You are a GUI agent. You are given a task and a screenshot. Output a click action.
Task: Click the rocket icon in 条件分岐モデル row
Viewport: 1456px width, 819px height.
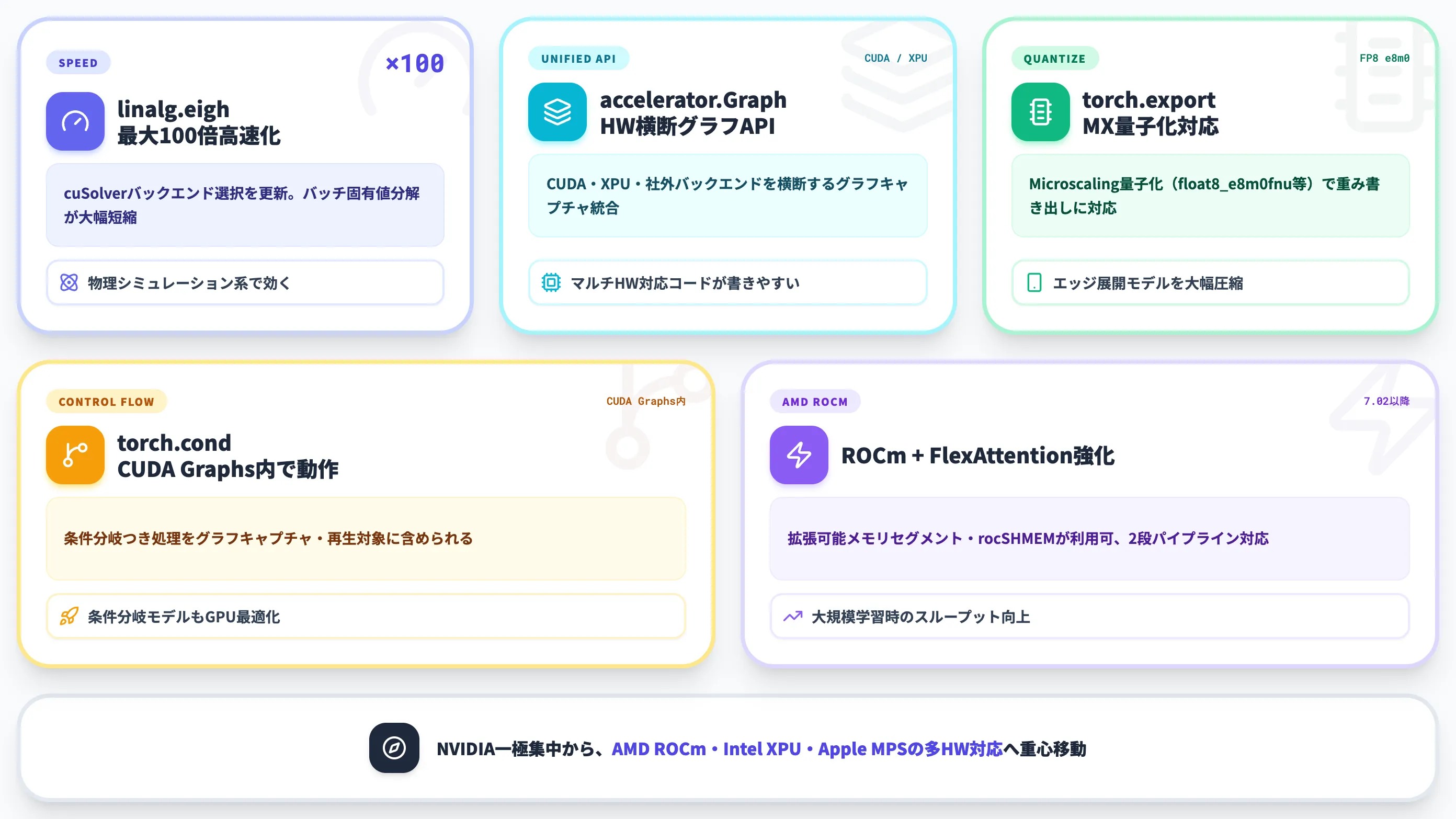69,616
